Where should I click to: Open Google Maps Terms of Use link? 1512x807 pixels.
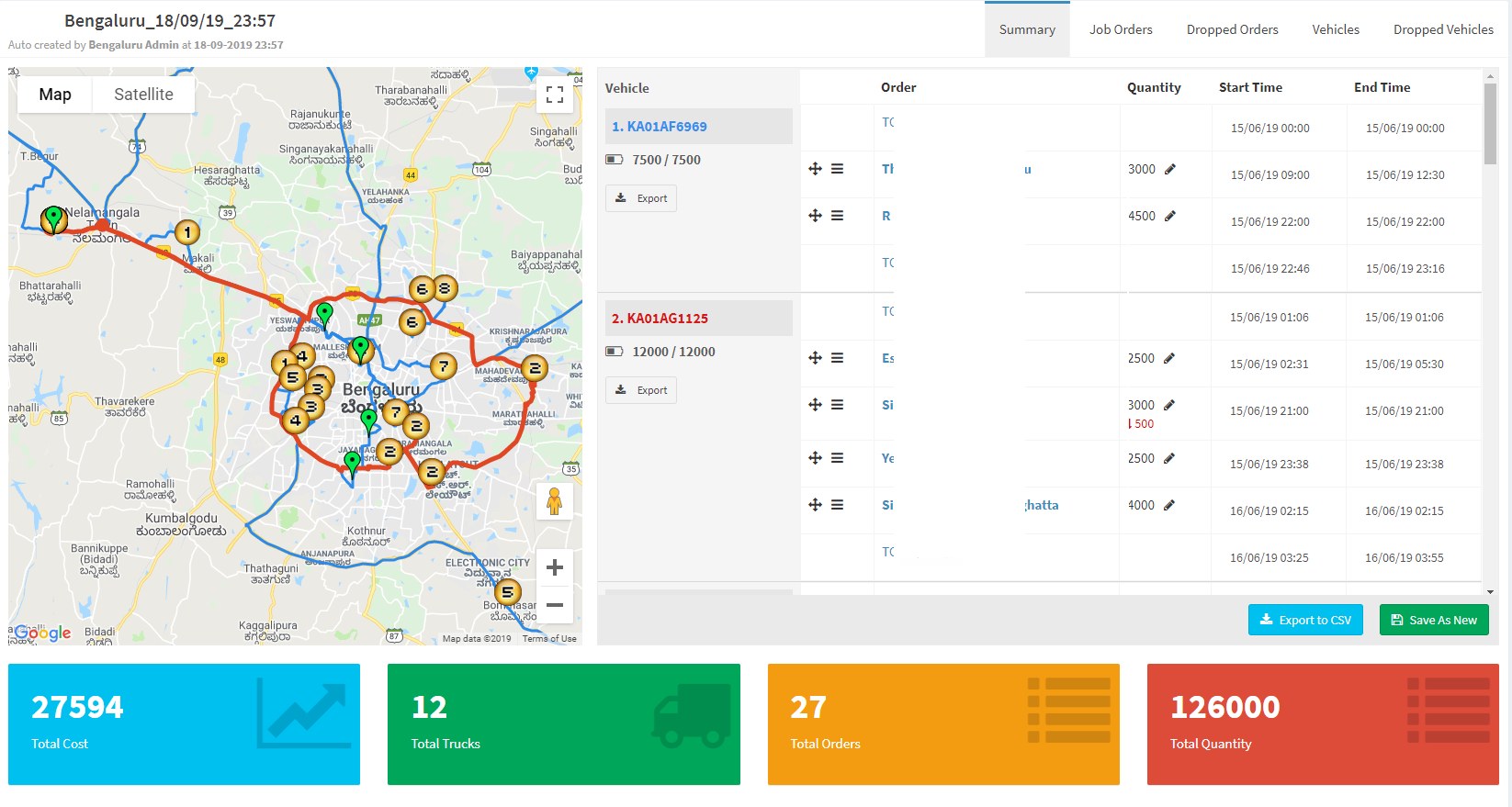coord(549,639)
